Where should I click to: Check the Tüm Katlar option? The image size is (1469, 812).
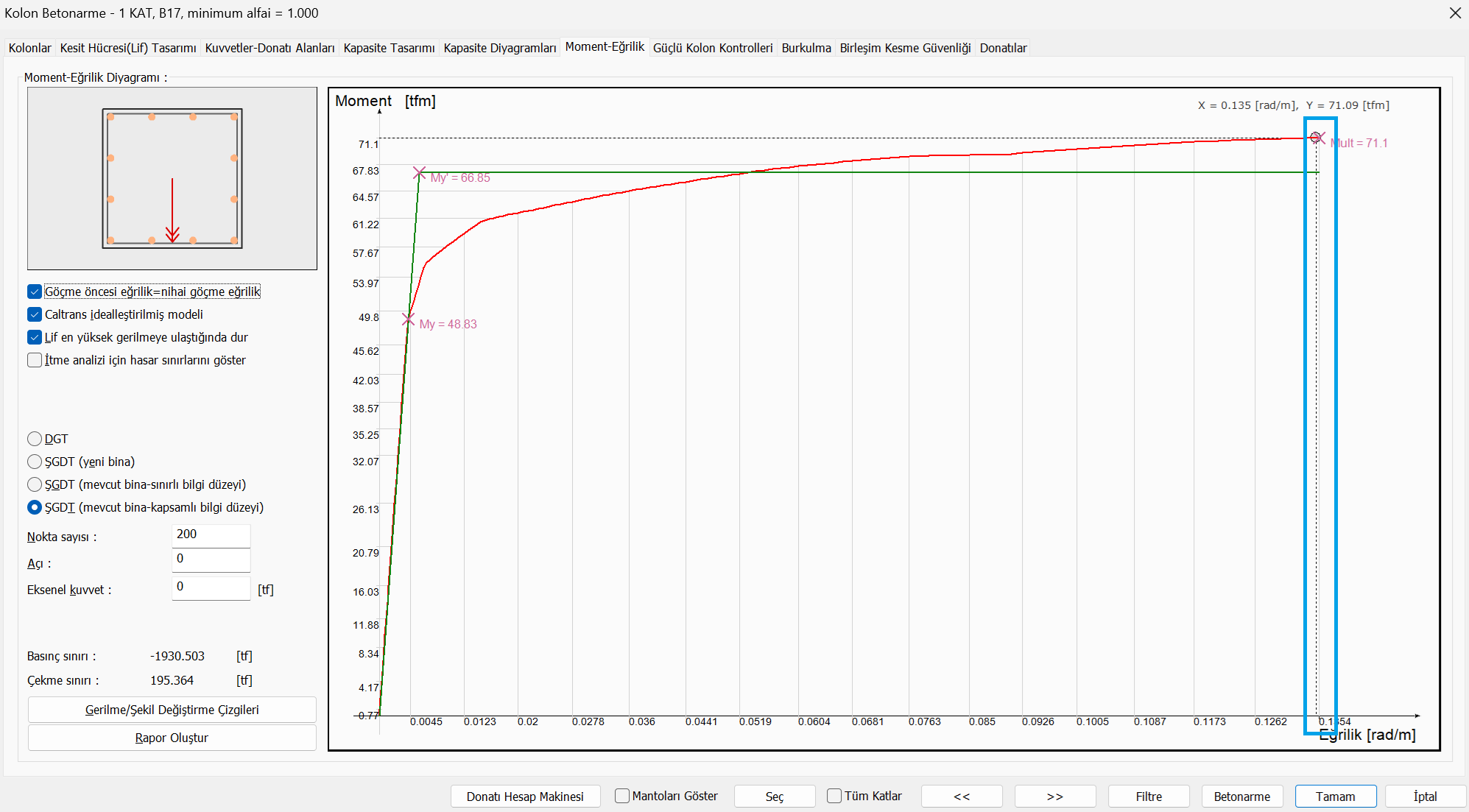click(834, 796)
